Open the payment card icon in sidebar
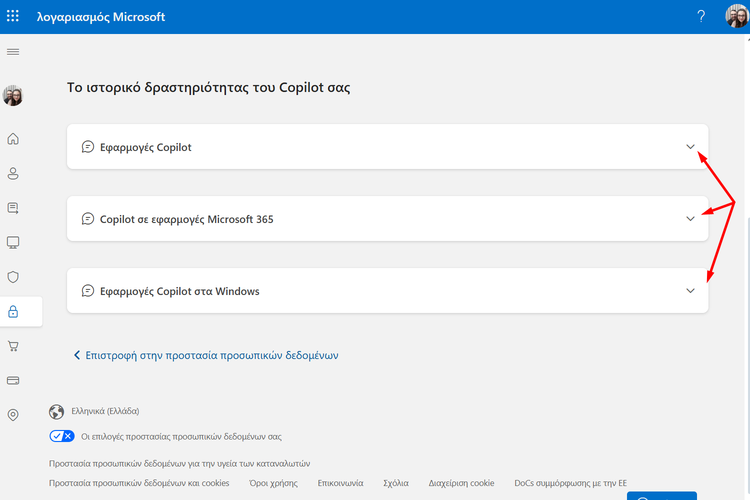Screen dimensions: 750x500 pos(13,381)
